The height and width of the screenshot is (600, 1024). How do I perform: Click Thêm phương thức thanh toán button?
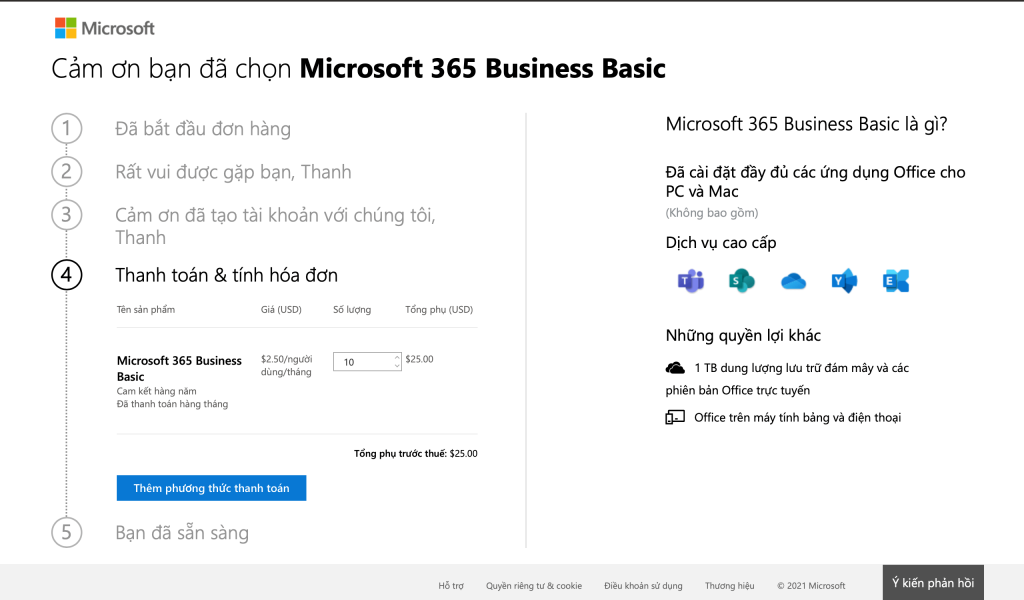coord(211,488)
